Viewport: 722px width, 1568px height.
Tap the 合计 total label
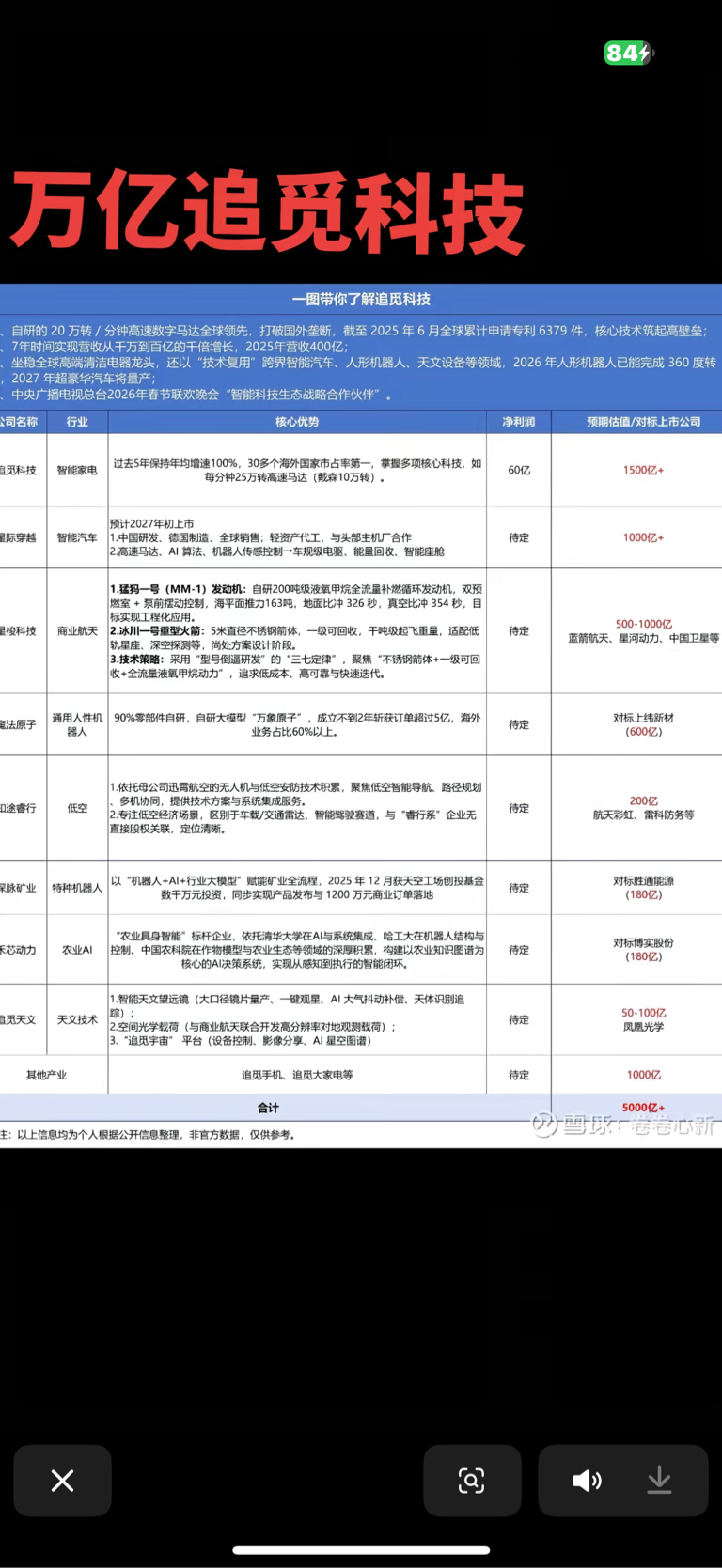pyautogui.click(x=268, y=1108)
